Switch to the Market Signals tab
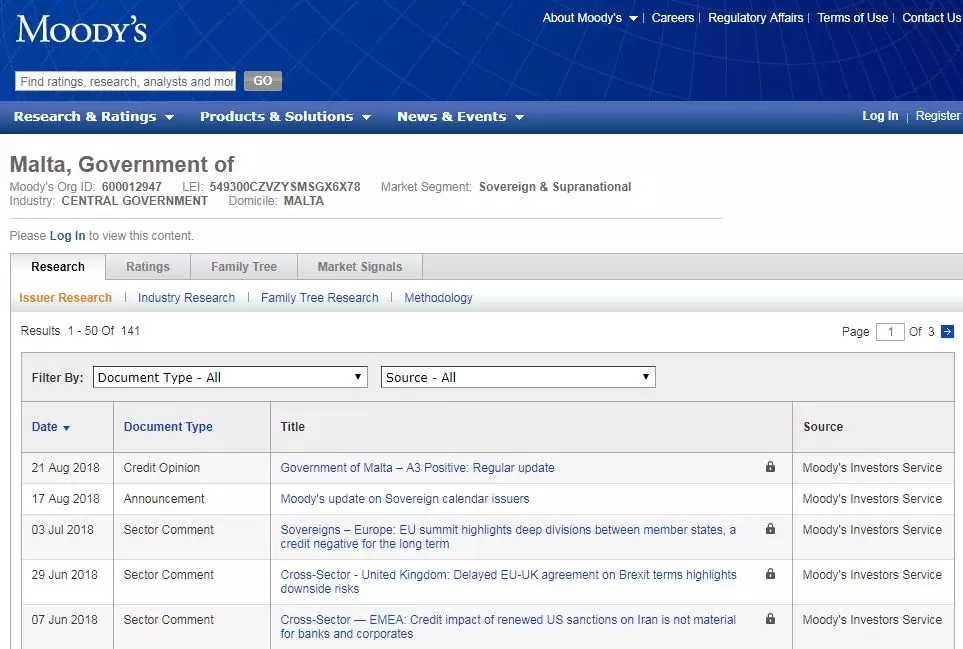 click(360, 267)
